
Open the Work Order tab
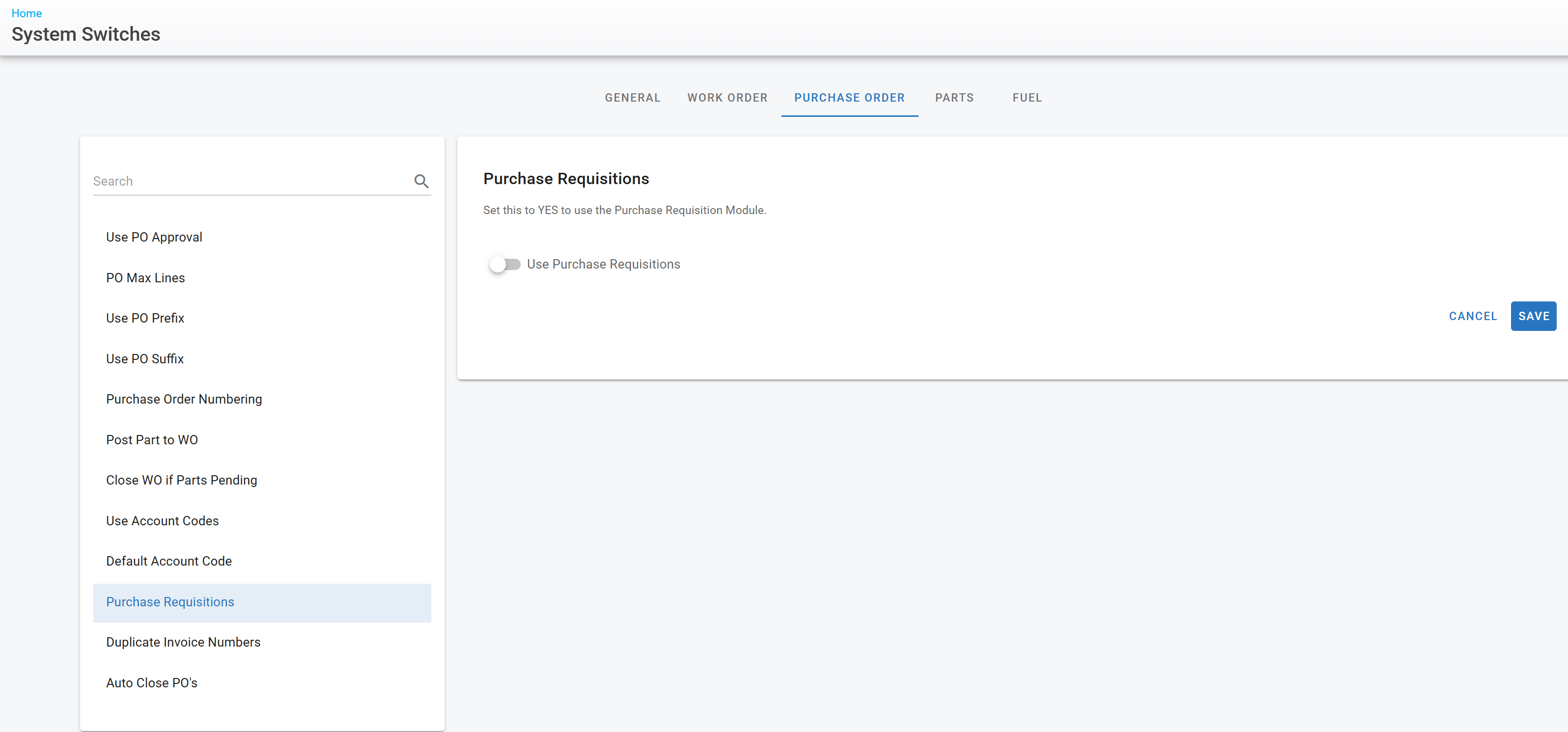coord(727,97)
